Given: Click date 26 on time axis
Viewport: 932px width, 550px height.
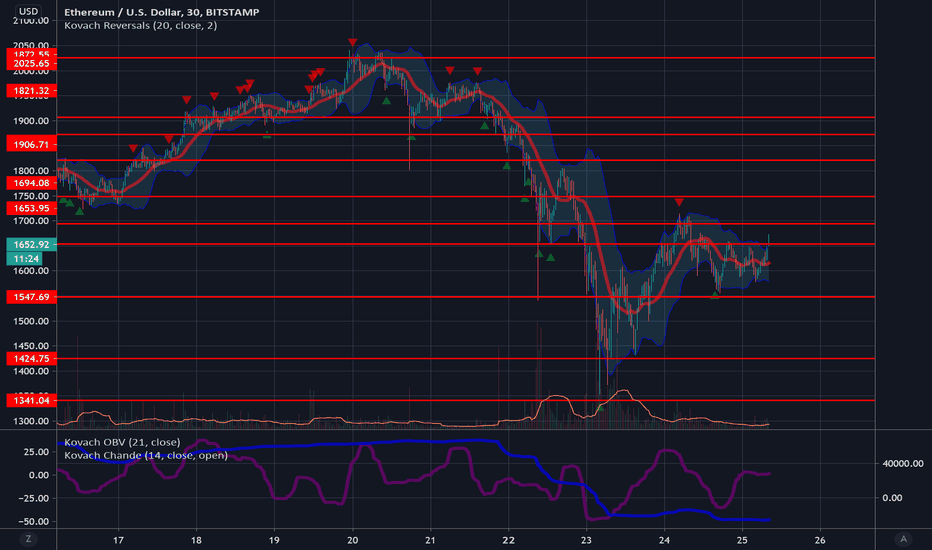Looking at the screenshot, I should coord(820,540).
